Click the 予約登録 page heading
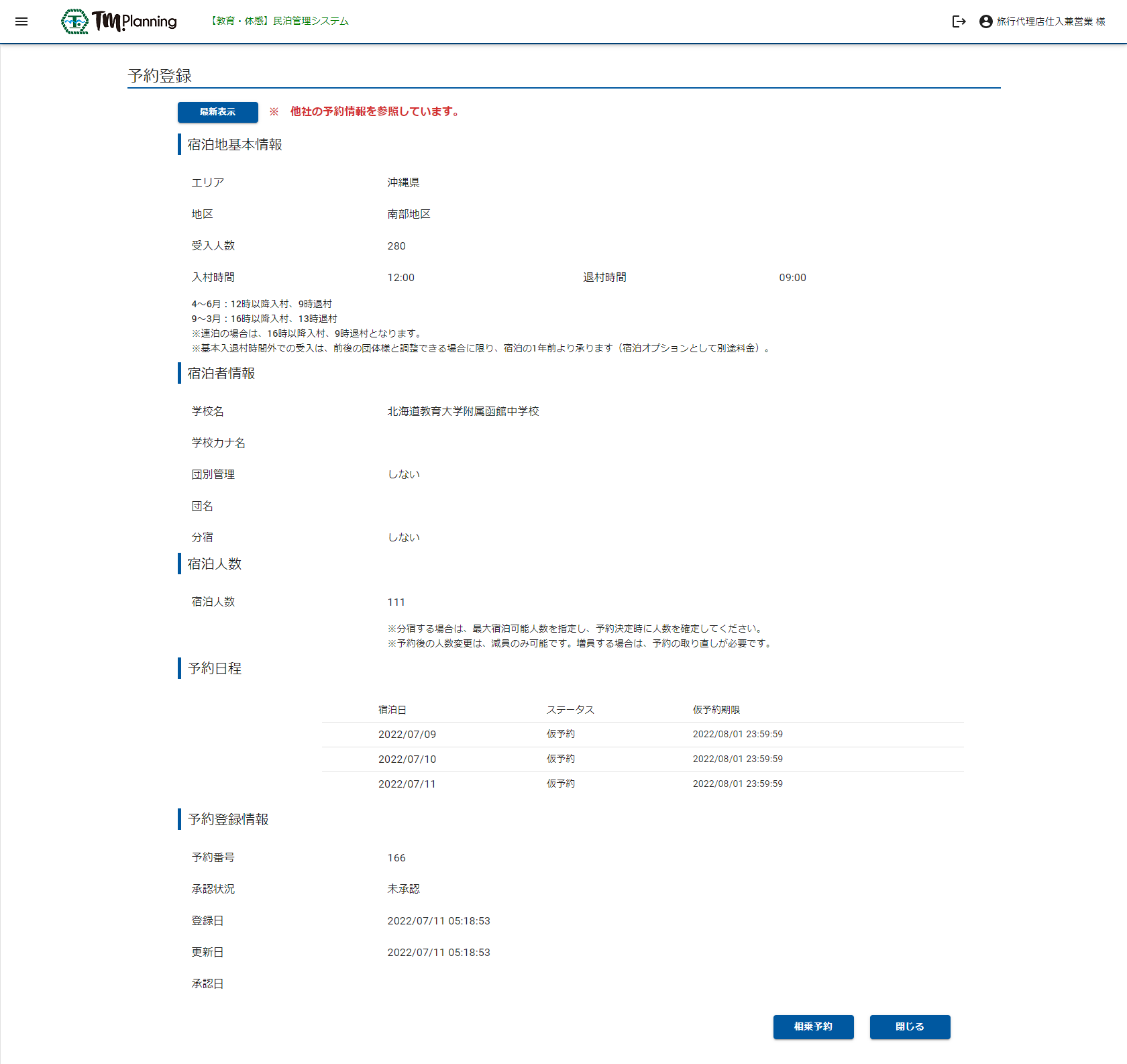 [x=160, y=76]
